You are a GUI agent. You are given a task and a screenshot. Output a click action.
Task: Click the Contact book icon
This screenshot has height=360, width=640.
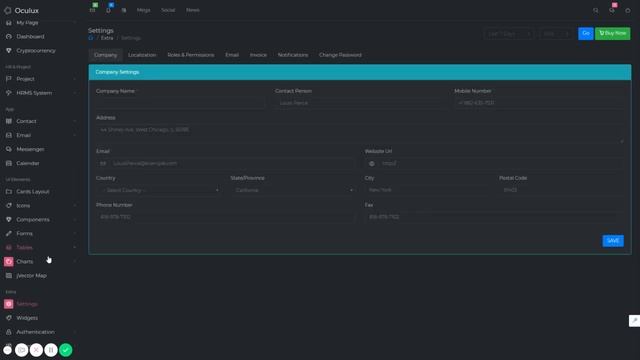(9, 121)
